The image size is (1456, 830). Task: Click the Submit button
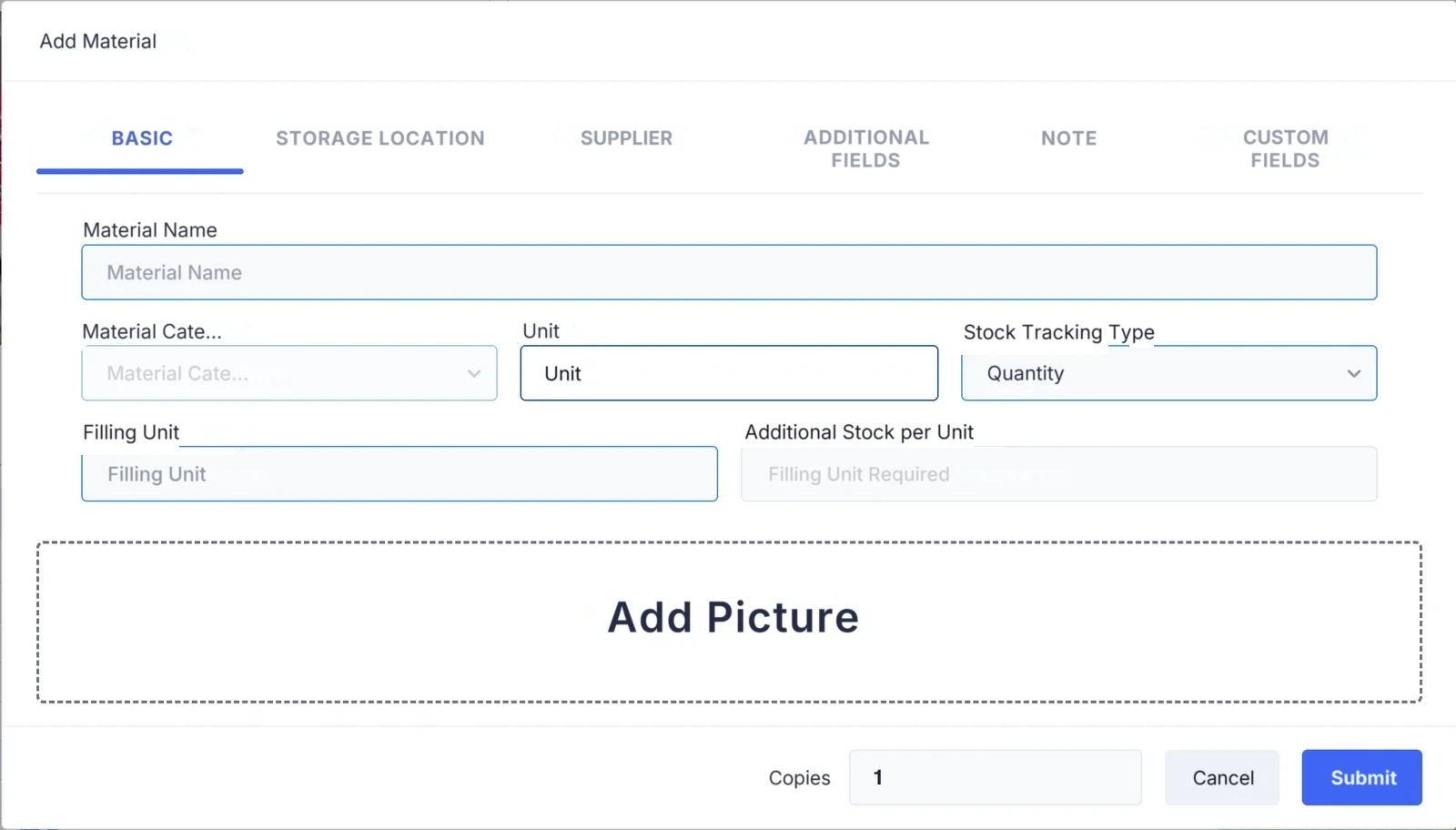1361,777
